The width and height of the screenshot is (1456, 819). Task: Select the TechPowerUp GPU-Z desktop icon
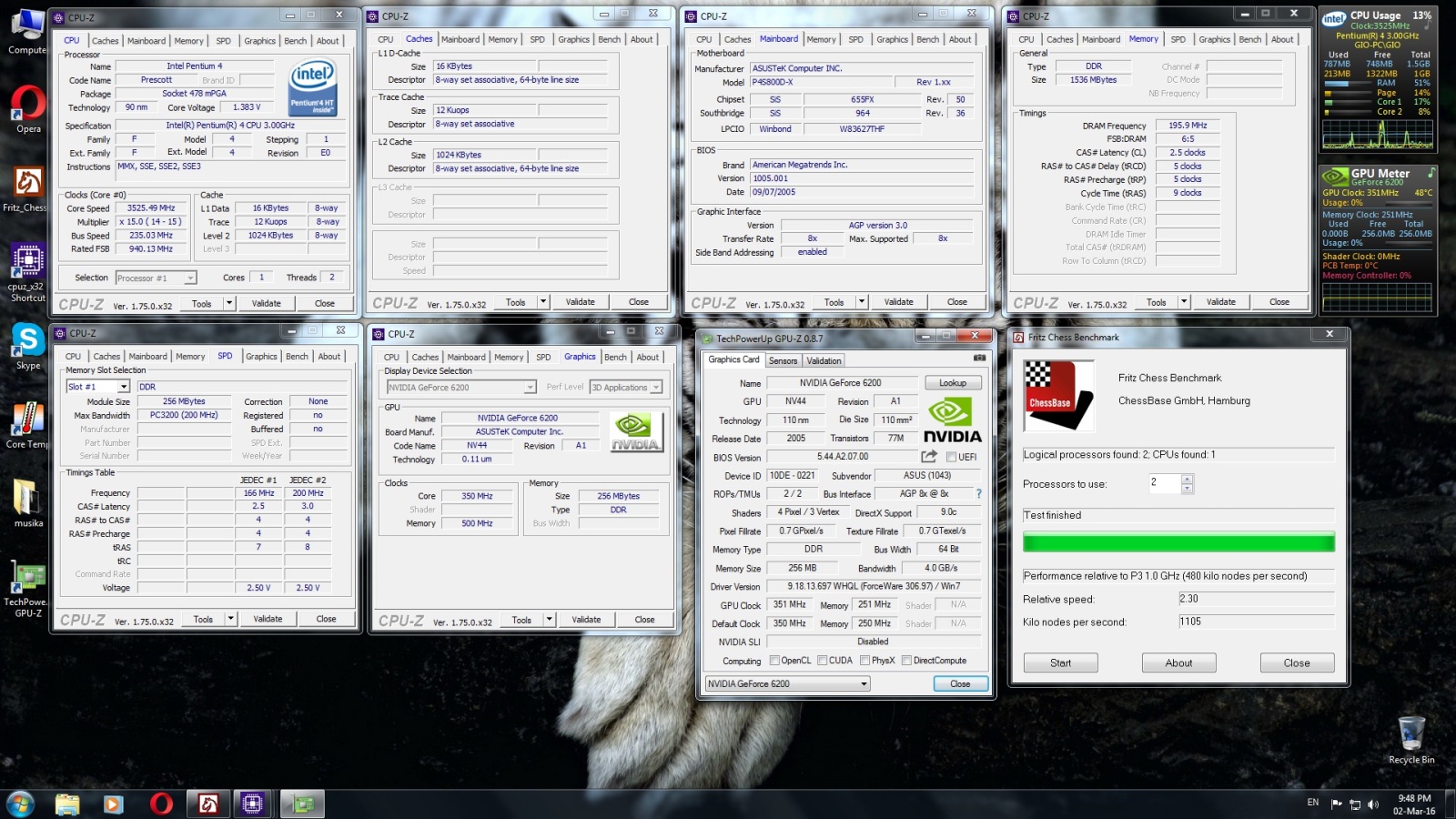coord(27,588)
